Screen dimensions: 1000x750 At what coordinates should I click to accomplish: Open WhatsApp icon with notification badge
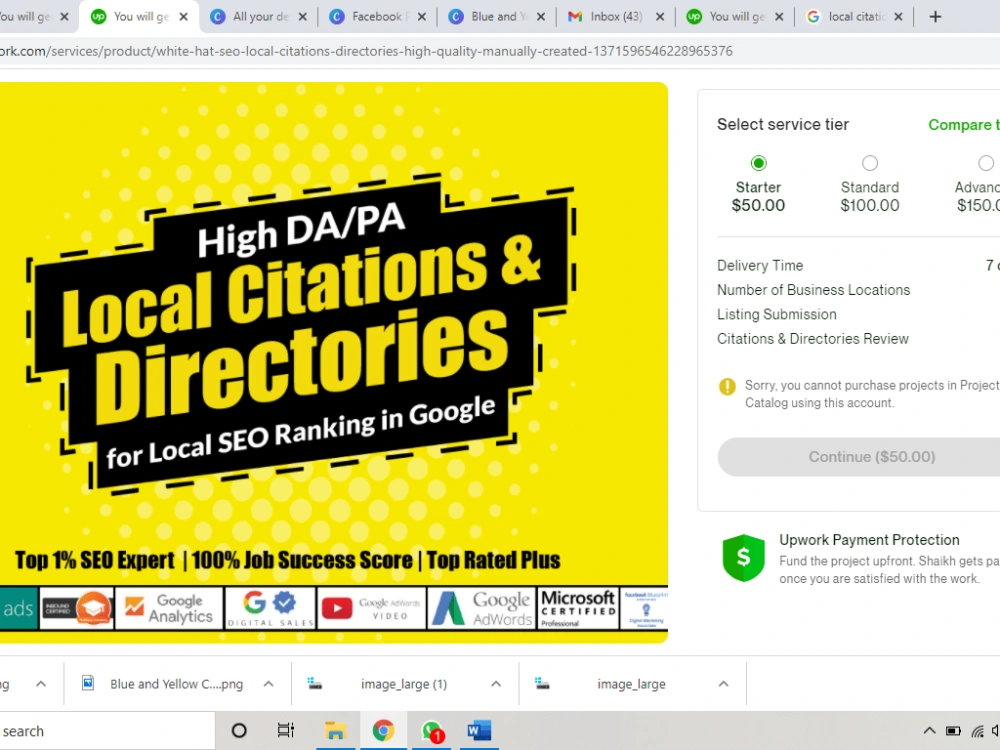pos(432,732)
